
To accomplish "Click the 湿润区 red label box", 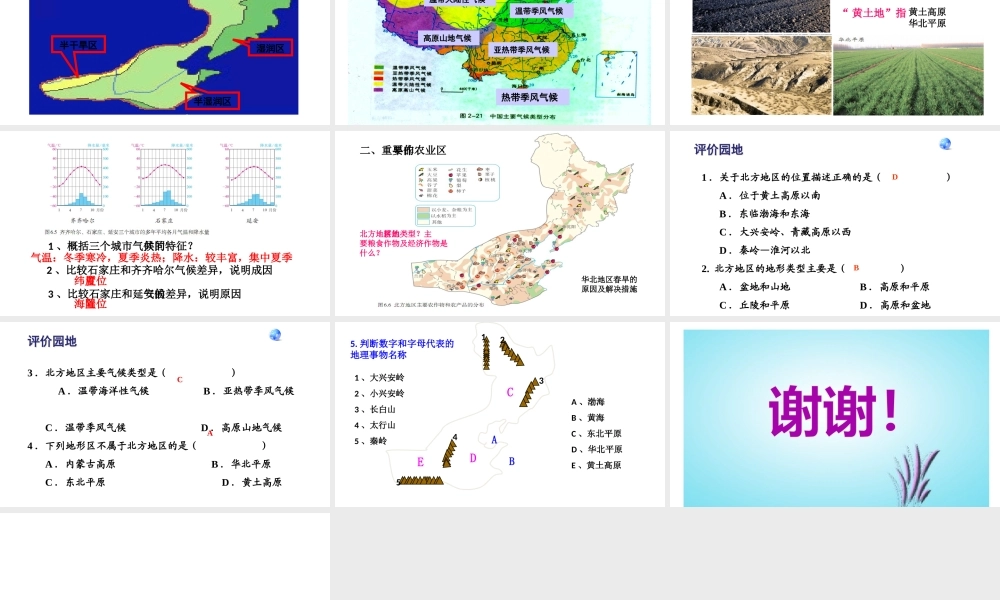I will (x=270, y=48).
